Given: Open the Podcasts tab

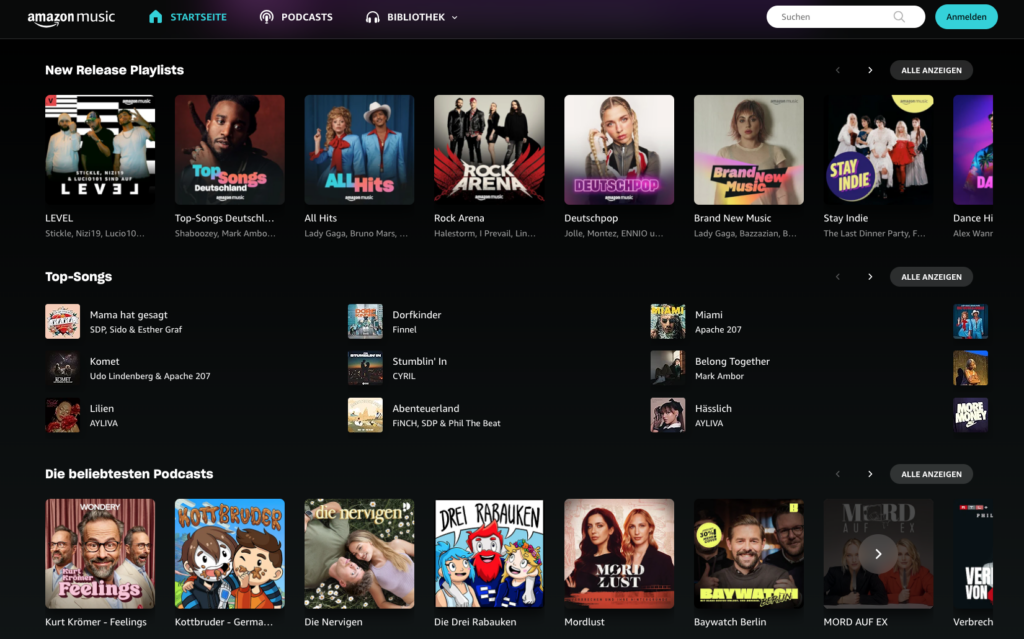Looking at the screenshot, I should [296, 17].
